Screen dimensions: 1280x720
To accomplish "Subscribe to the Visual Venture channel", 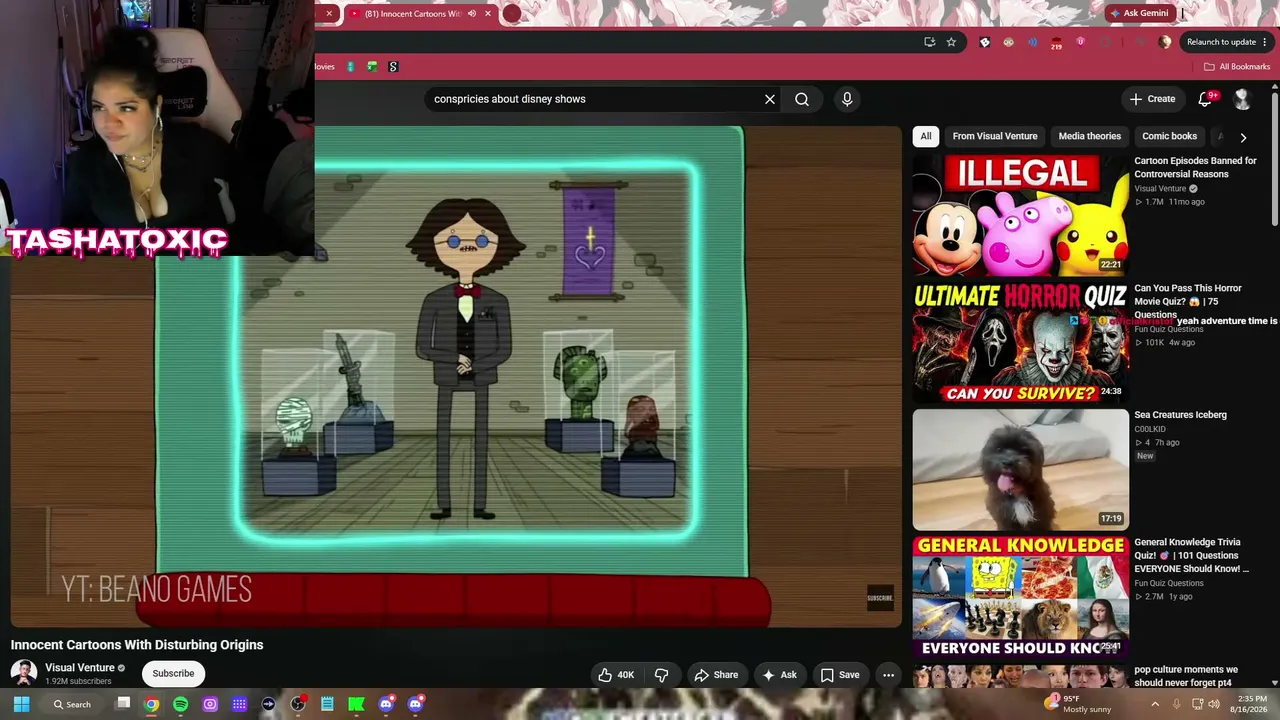I will (x=173, y=673).
